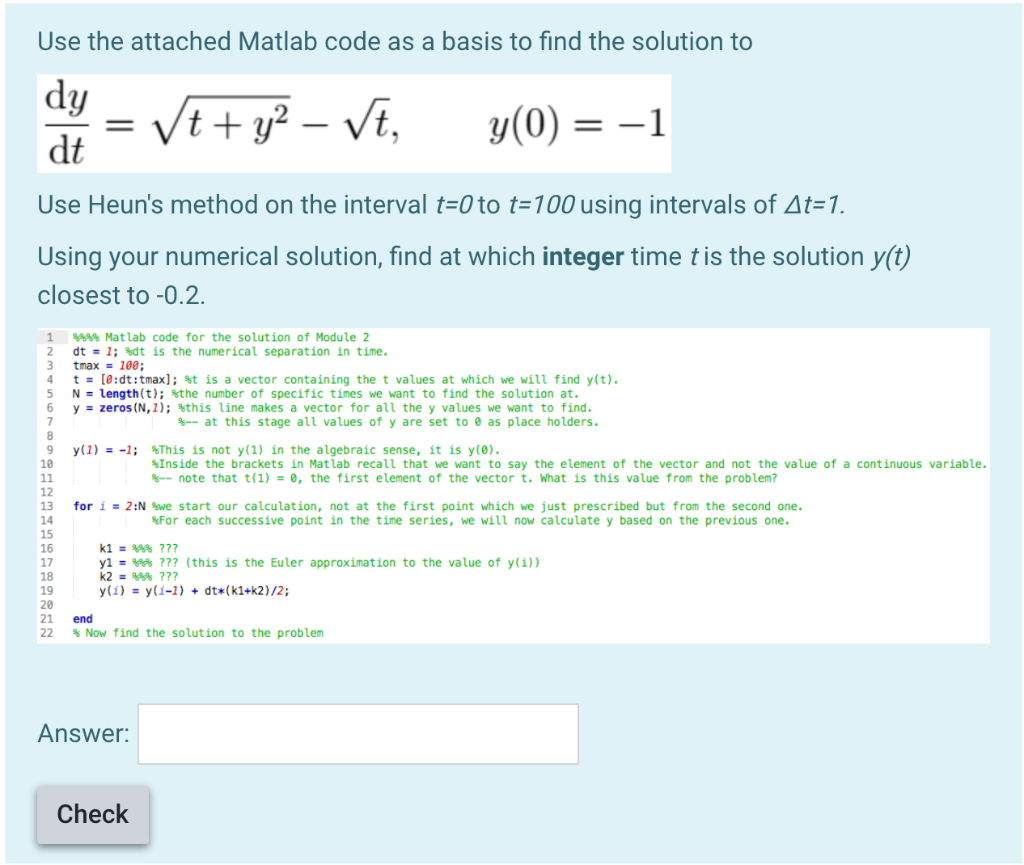The height and width of the screenshot is (865, 1024).
Task: Click the bold word 'integer'
Action: [583, 257]
